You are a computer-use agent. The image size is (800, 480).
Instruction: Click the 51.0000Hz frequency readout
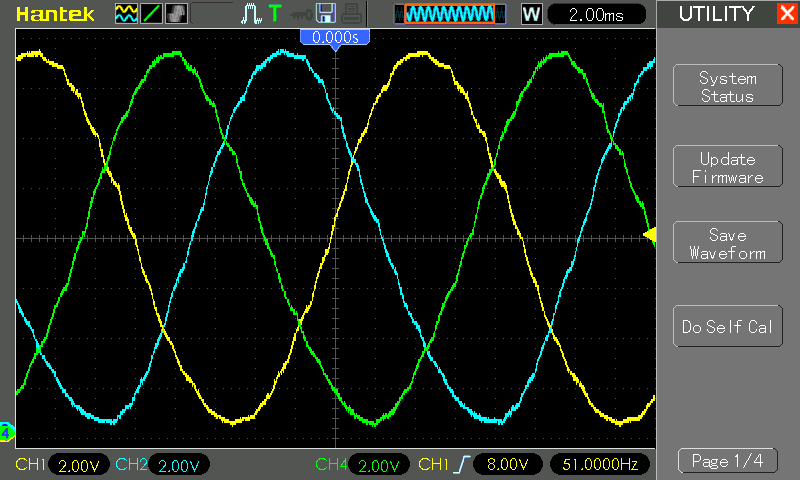pyautogui.click(x=600, y=464)
